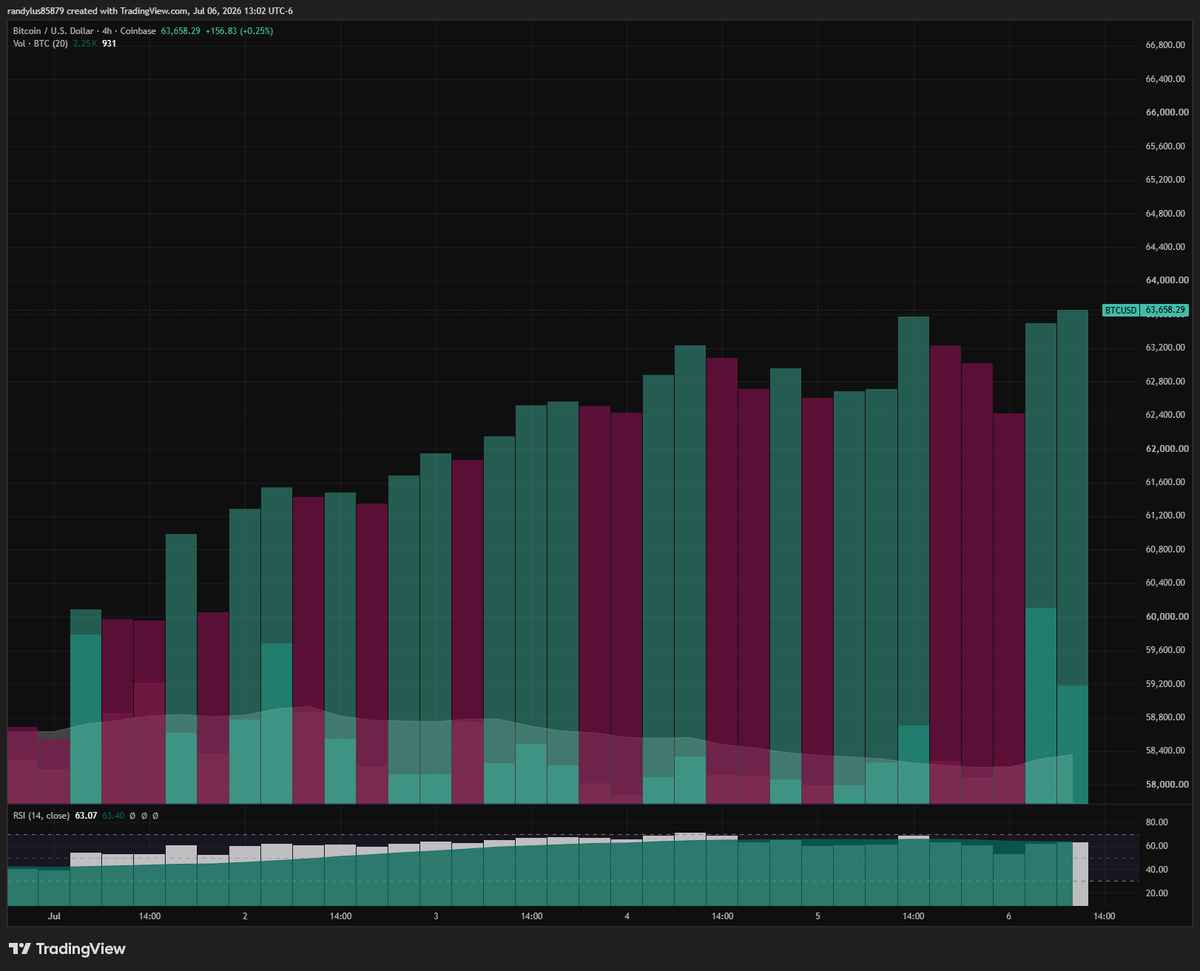1200x971 pixels.
Task: Click the last green candle at right edge
Action: coord(1073,556)
